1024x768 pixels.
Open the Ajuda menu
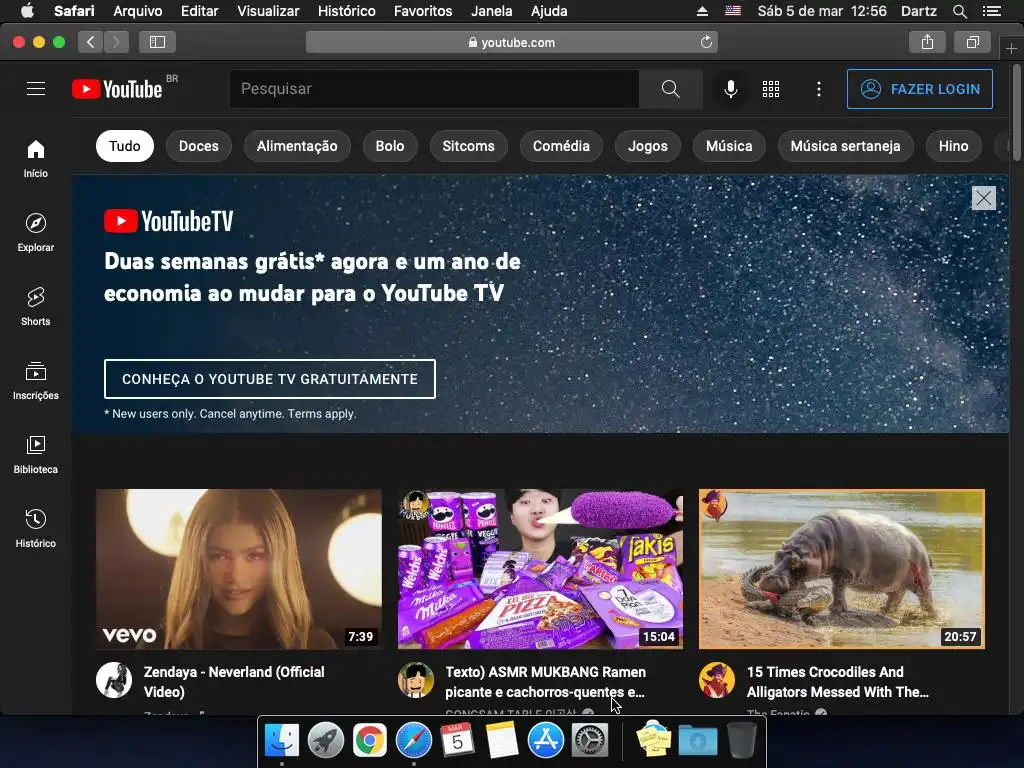point(549,11)
